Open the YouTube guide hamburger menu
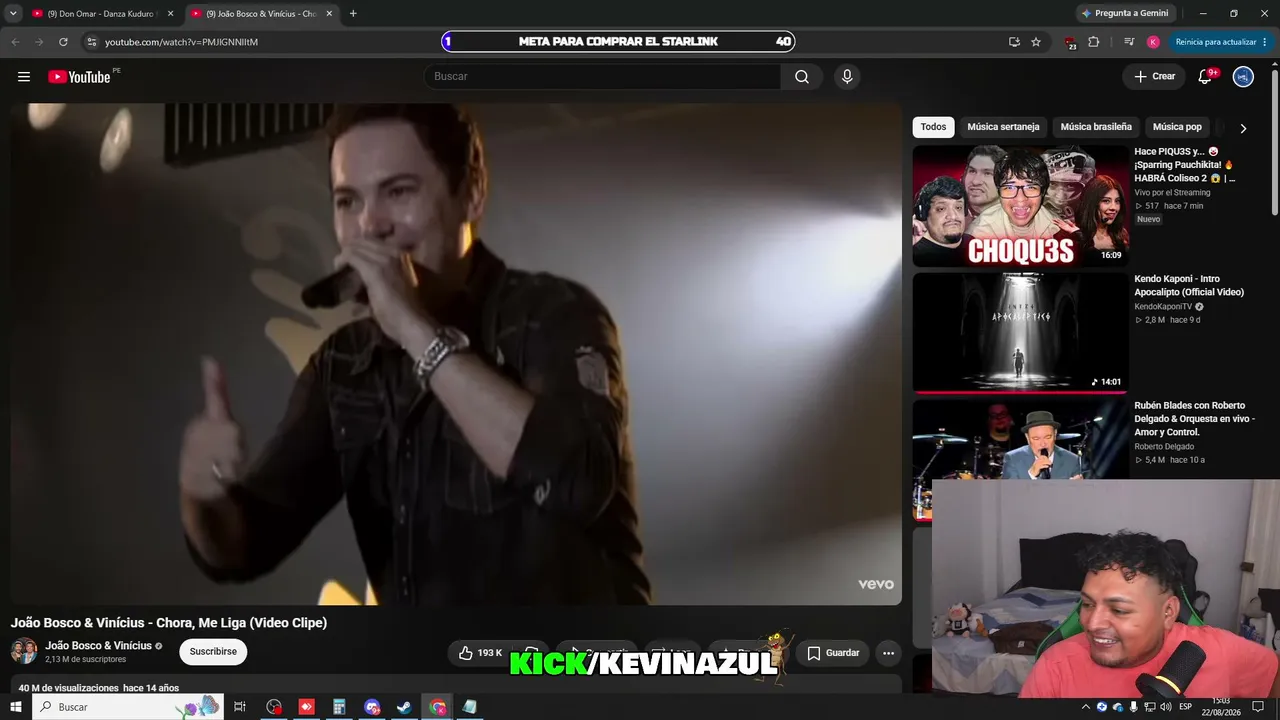The image size is (1280, 720). tap(24, 77)
